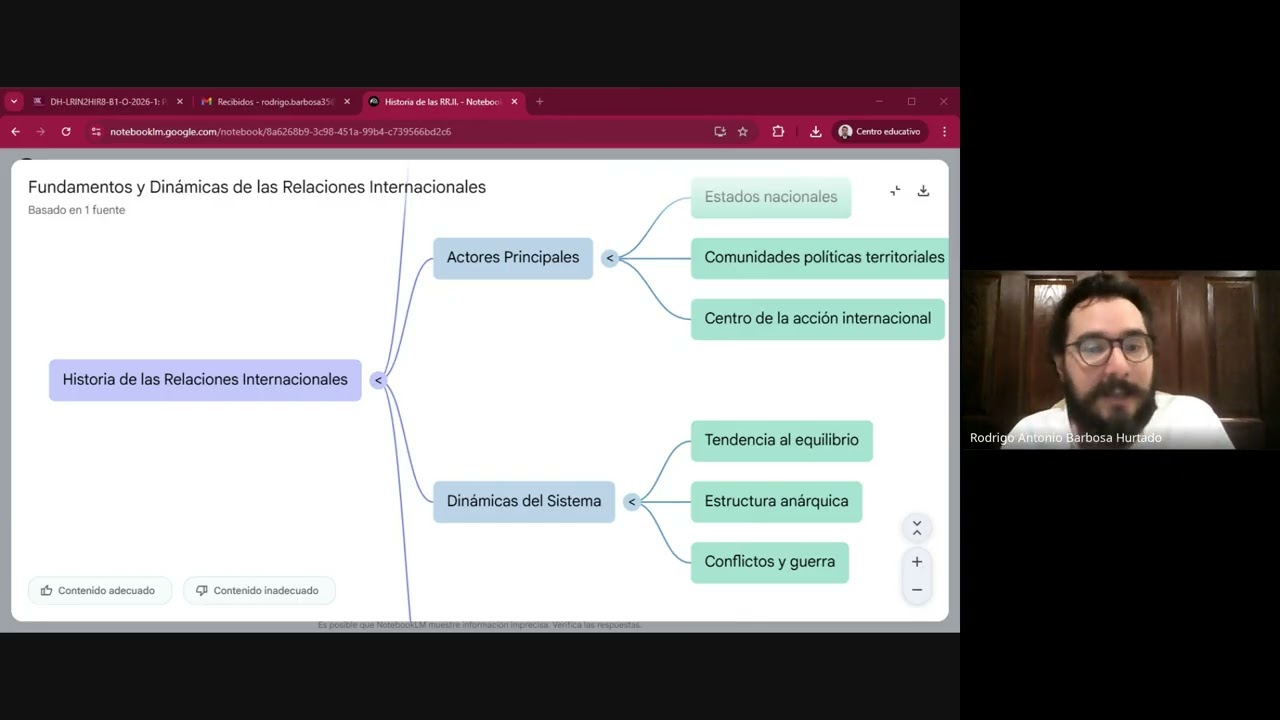Zoom out of the mind map
The height and width of the screenshot is (720, 1280).
coord(916,590)
